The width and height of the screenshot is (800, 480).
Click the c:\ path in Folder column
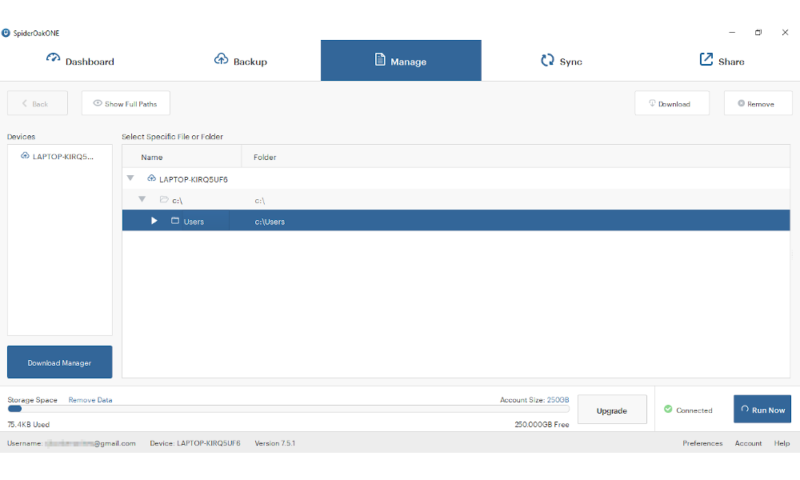260,200
